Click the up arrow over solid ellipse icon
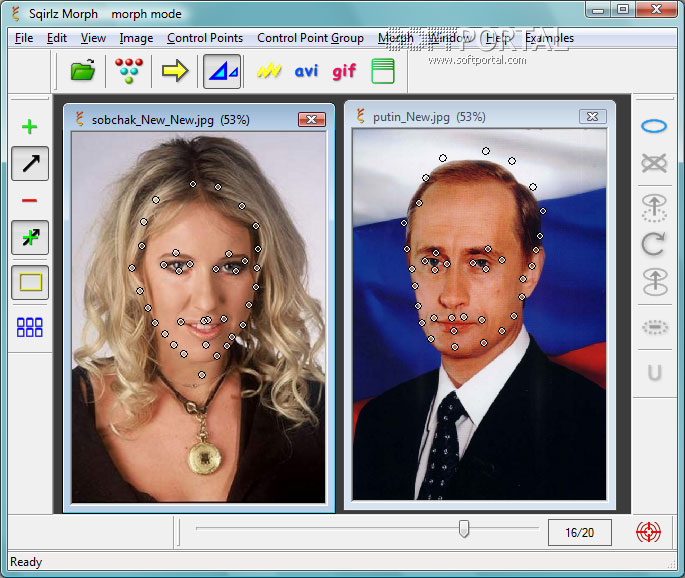685x578 pixels. (x=655, y=281)
